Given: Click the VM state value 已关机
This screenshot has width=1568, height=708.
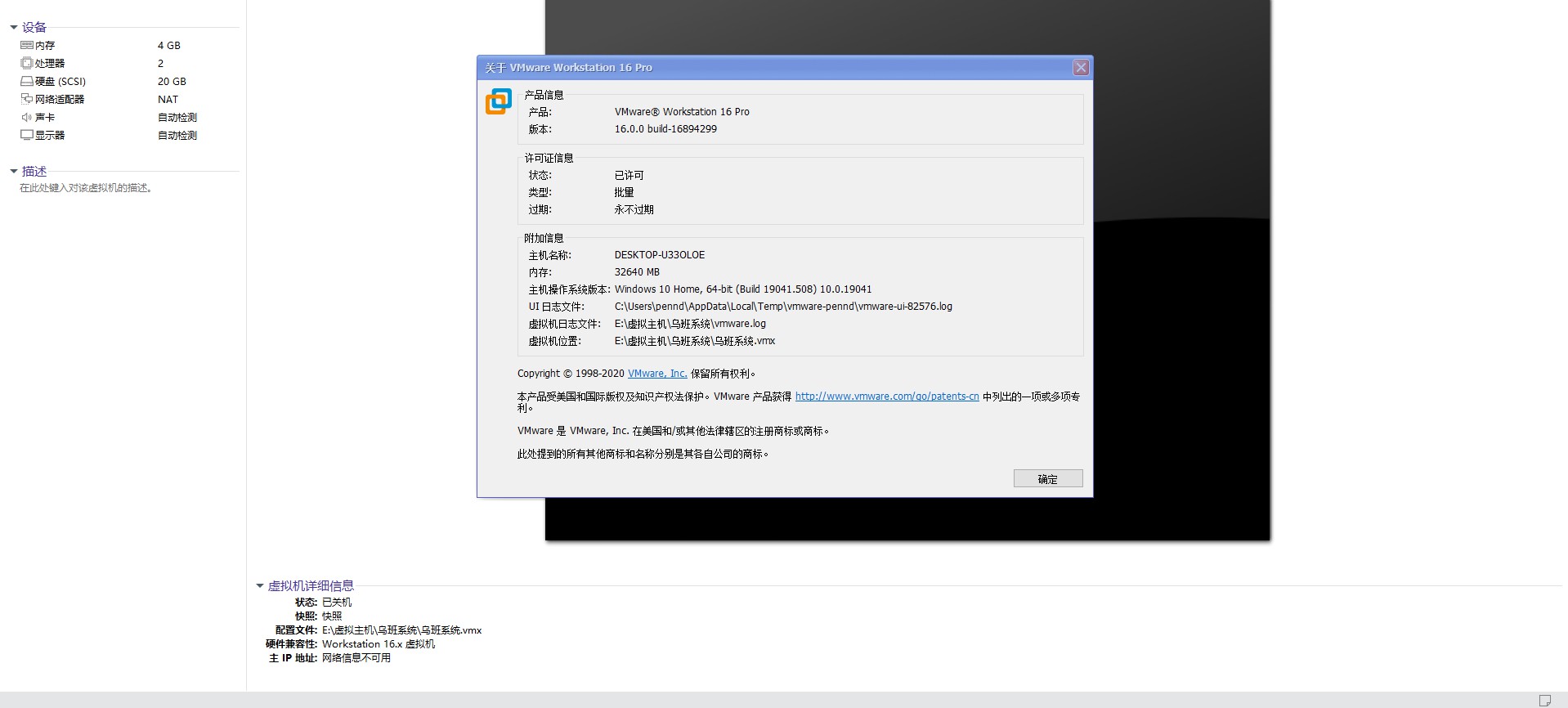Looking at the screenshot, I should click(337, 603).
